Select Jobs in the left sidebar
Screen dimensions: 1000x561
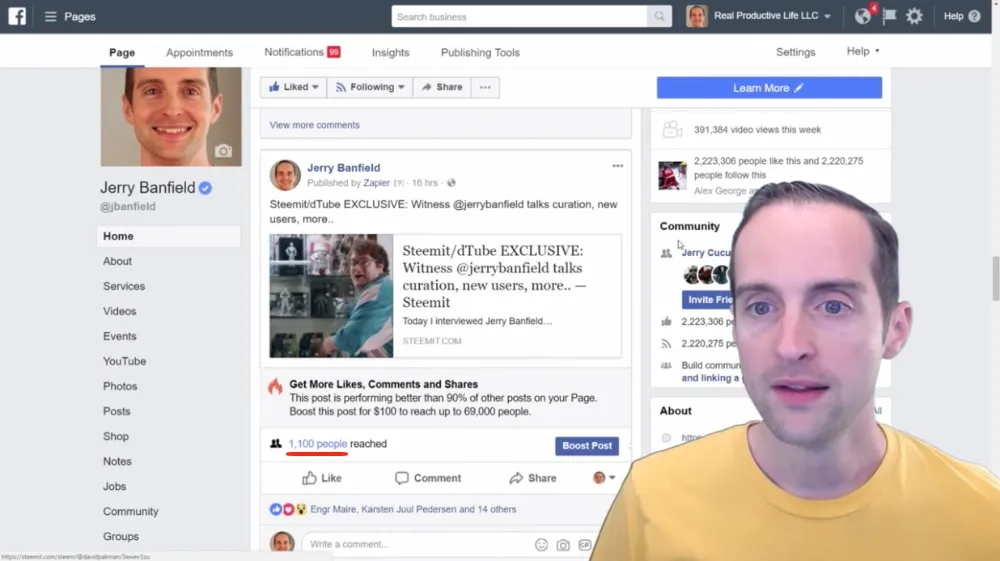point(114,486)
